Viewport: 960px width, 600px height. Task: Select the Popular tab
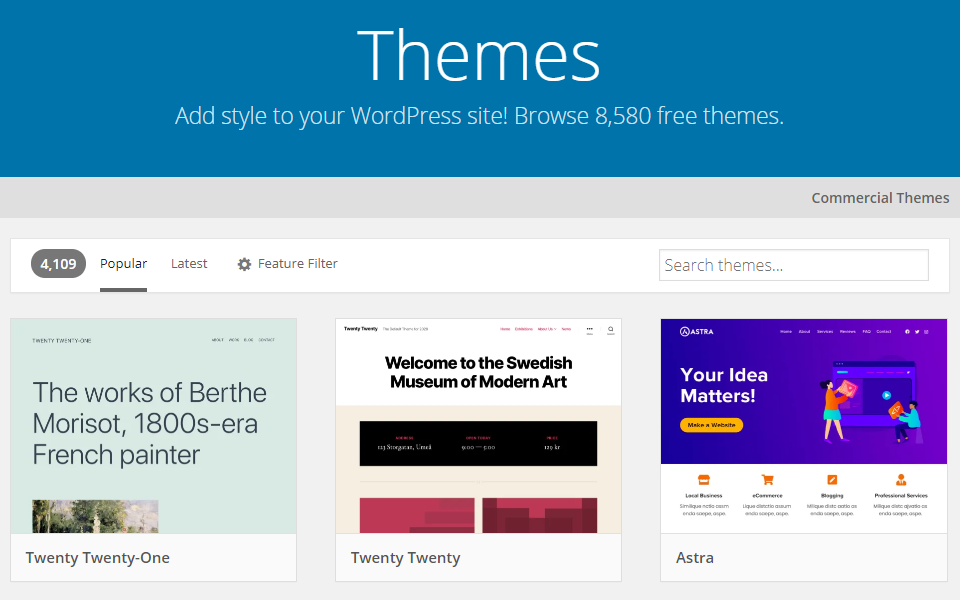tap(123, 263)
